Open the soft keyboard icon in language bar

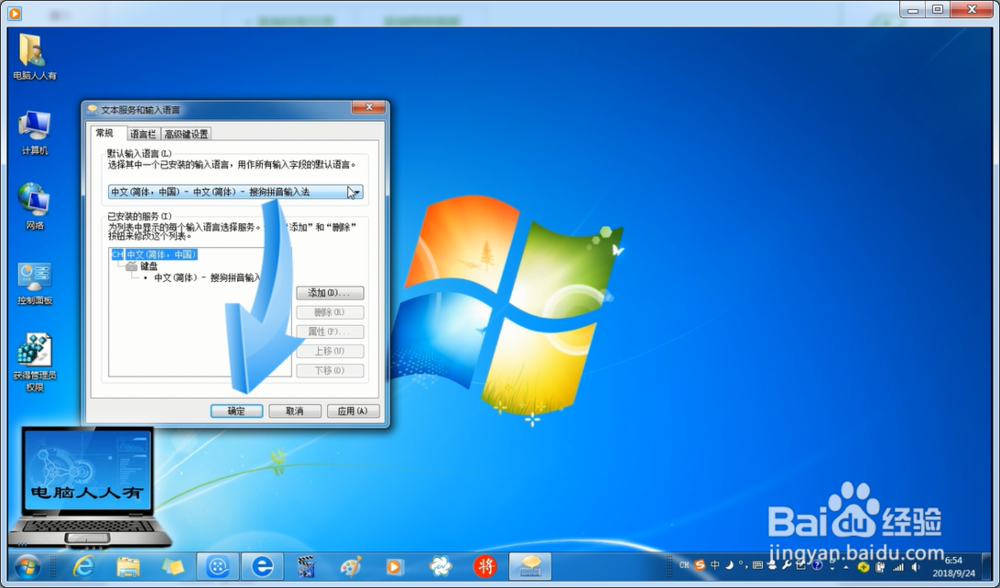758,565
